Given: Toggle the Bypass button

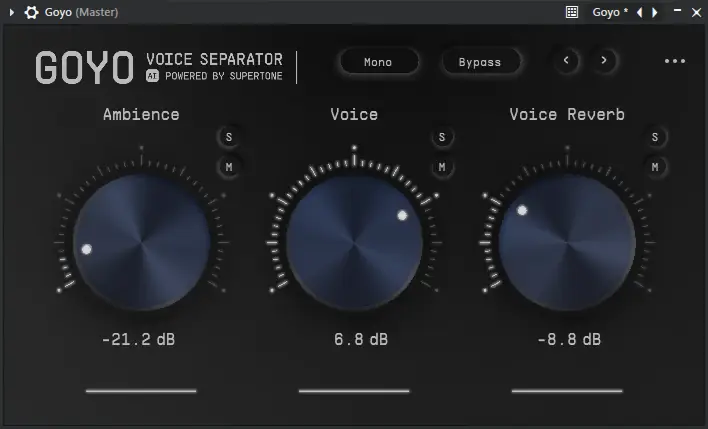Looking at the screenshot, I should pyautogui.click(x=480, y=62).
